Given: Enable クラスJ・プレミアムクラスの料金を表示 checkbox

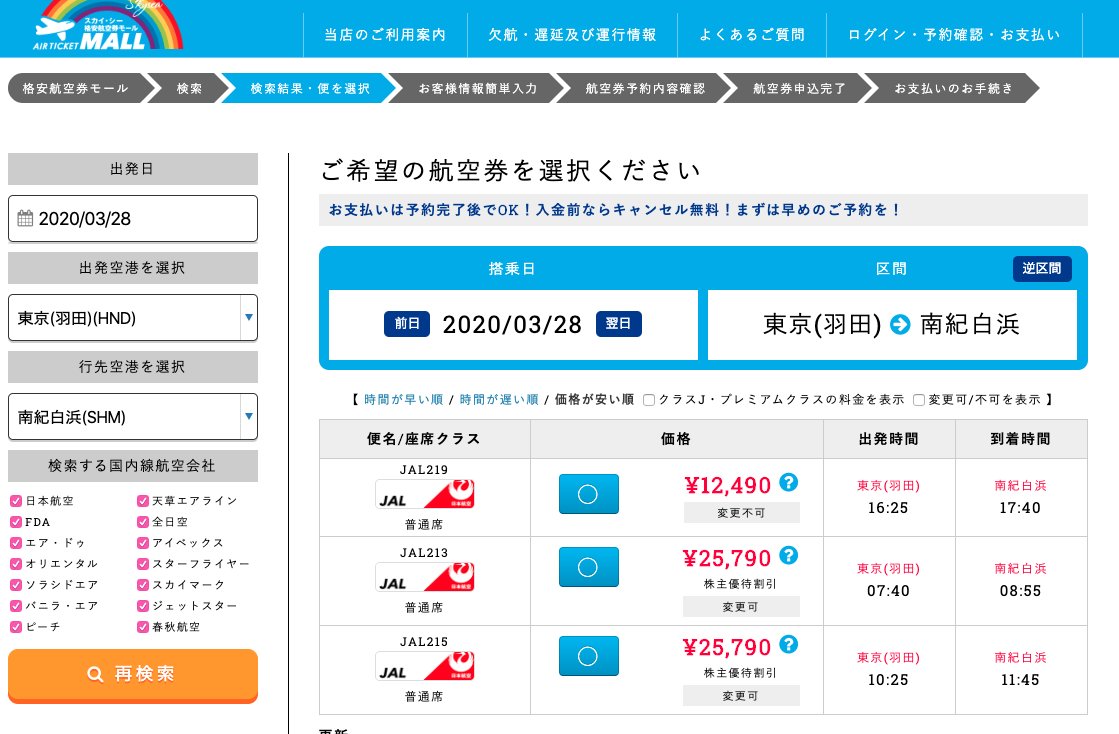Looking at the screenshot, I should [x=649, y=400].
